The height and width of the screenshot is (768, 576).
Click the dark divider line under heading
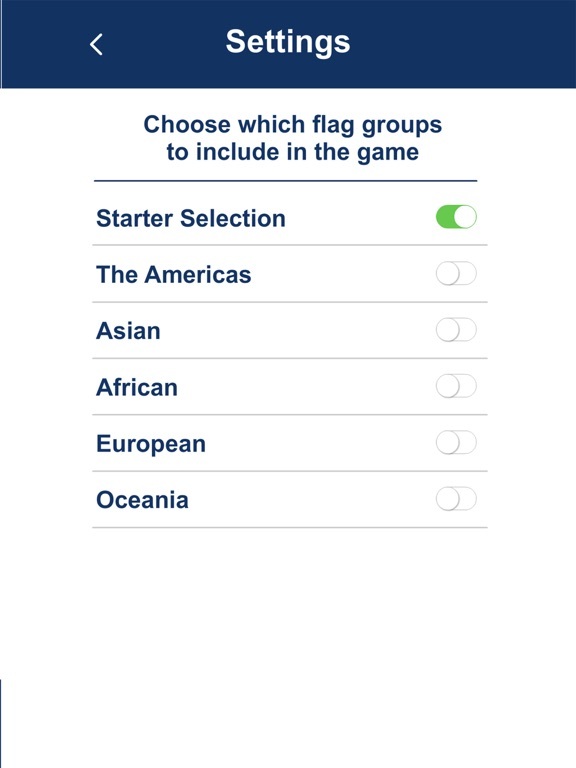(286, 181)
